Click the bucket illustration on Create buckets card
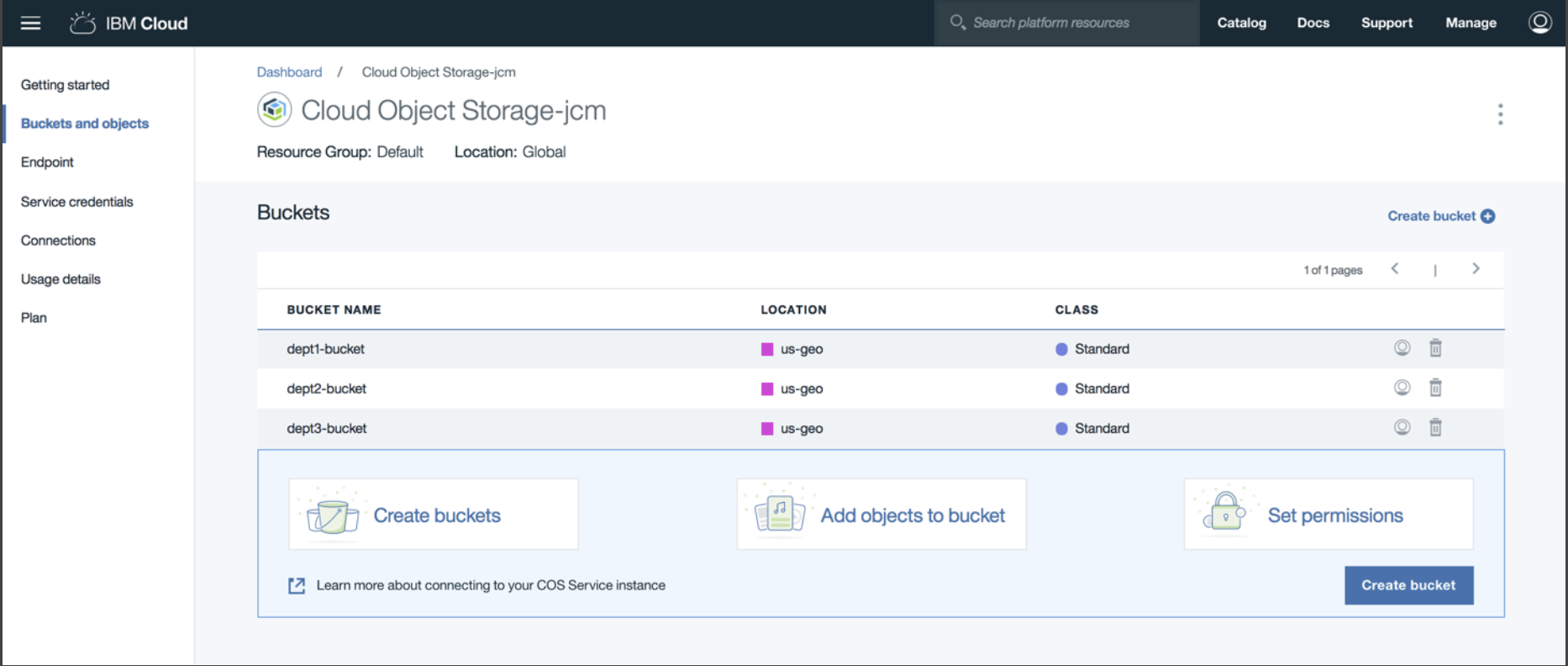1568x666 pixels. click(x=333, y=515)
